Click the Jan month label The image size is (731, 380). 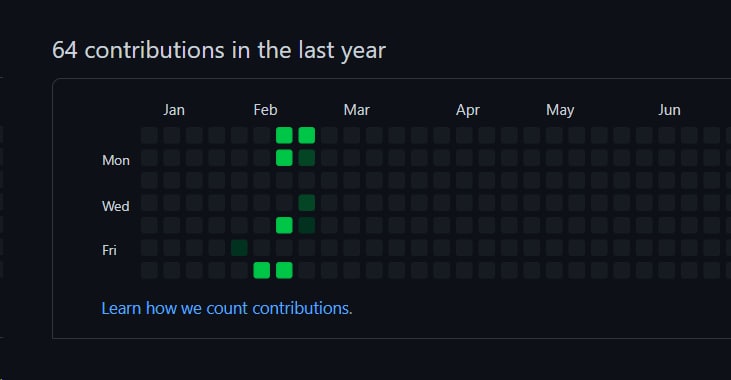click(x=174, y=110)
